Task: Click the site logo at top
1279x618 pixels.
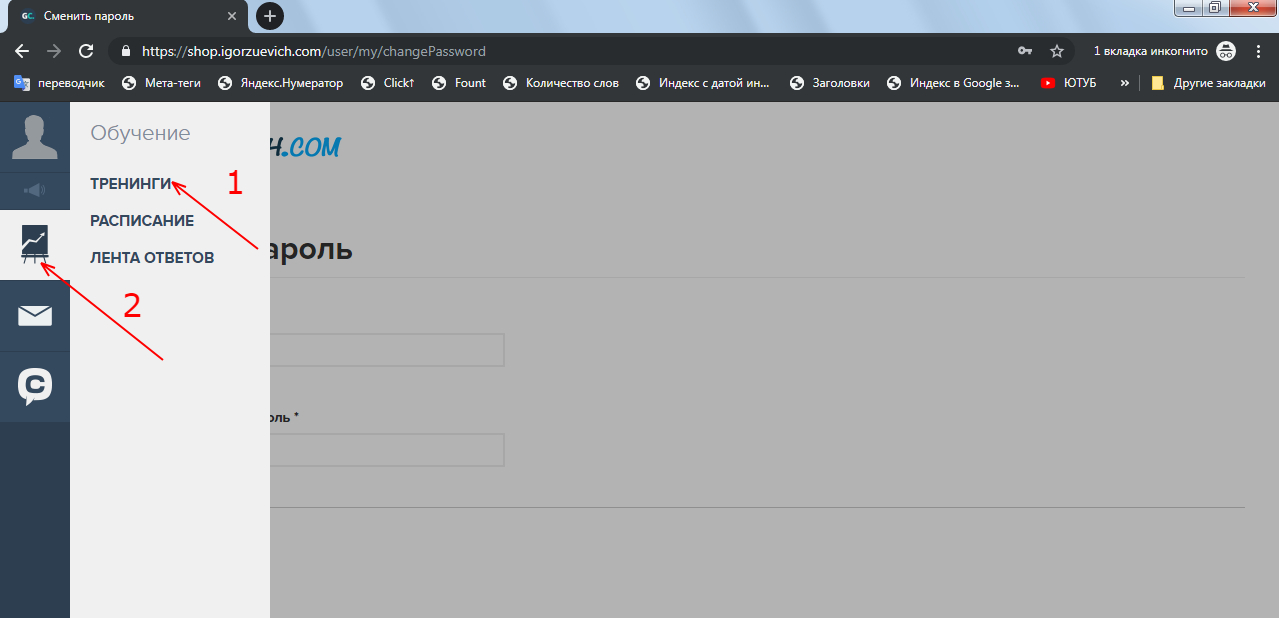Action: 305,147
